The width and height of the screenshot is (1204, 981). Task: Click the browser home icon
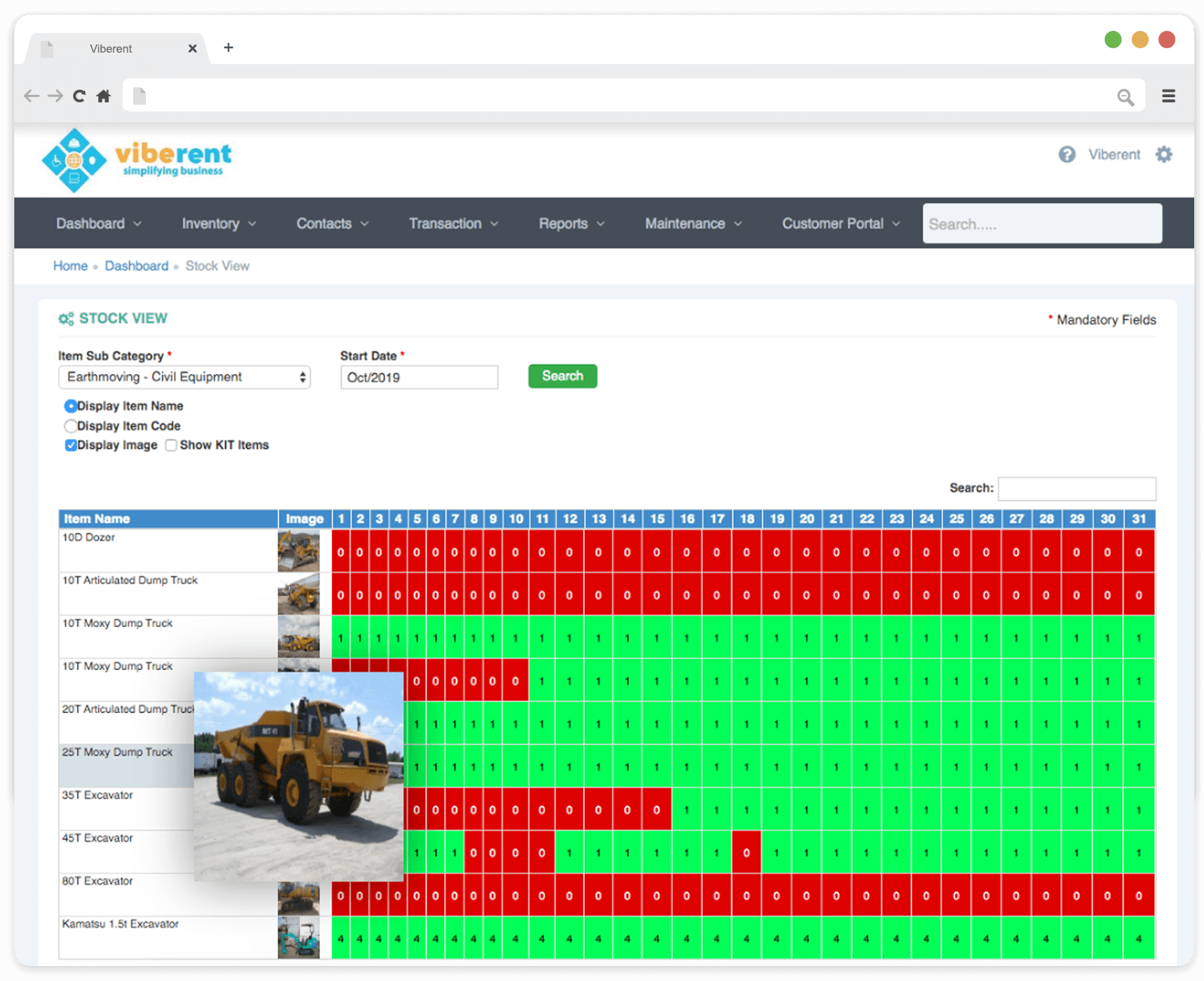104,96
